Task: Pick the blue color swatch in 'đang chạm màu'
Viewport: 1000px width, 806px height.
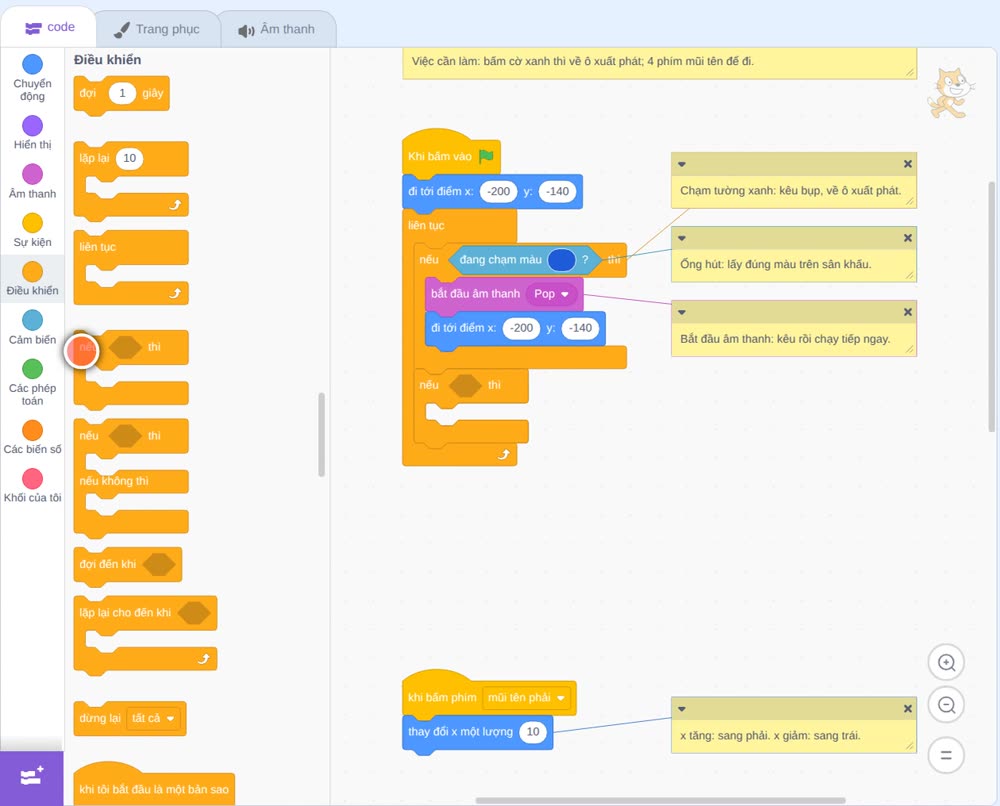Action: 561,260
